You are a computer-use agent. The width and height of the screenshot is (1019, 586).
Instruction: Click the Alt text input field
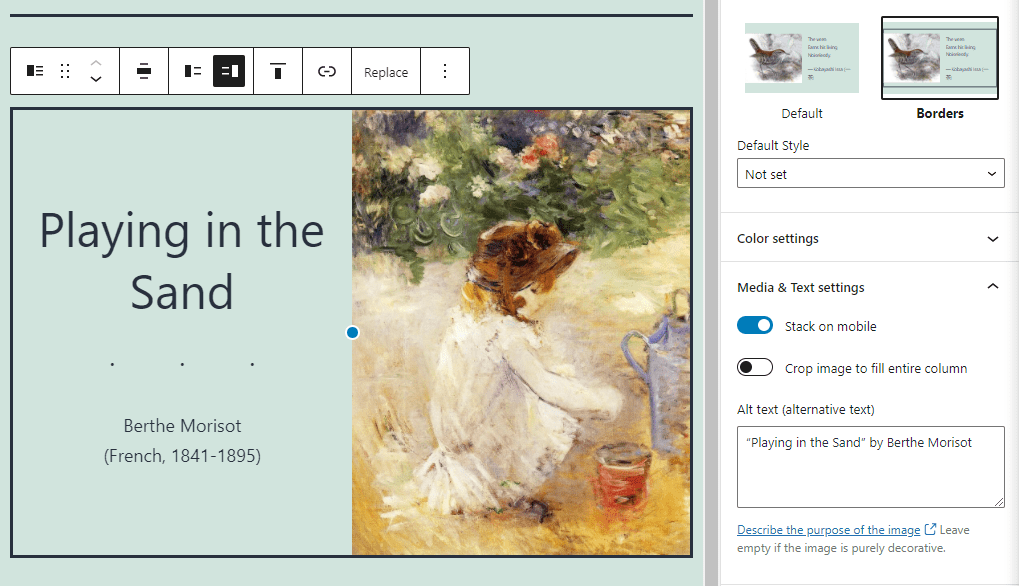coord(870,467)
